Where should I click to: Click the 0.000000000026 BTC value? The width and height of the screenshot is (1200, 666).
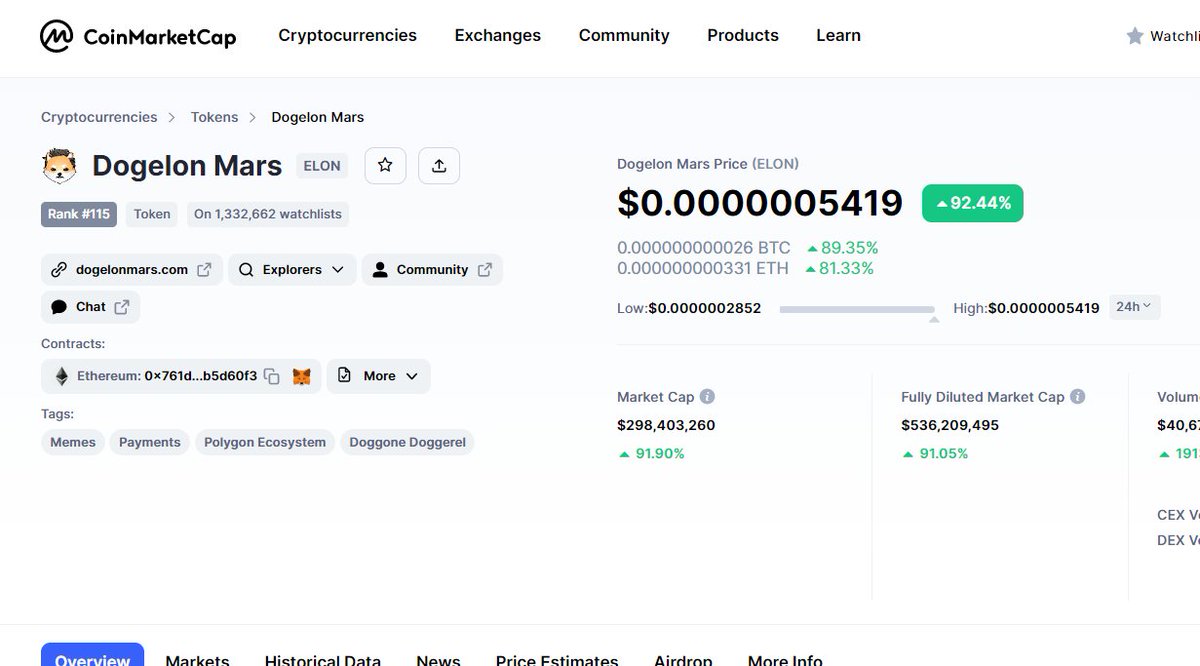[704, 248]
